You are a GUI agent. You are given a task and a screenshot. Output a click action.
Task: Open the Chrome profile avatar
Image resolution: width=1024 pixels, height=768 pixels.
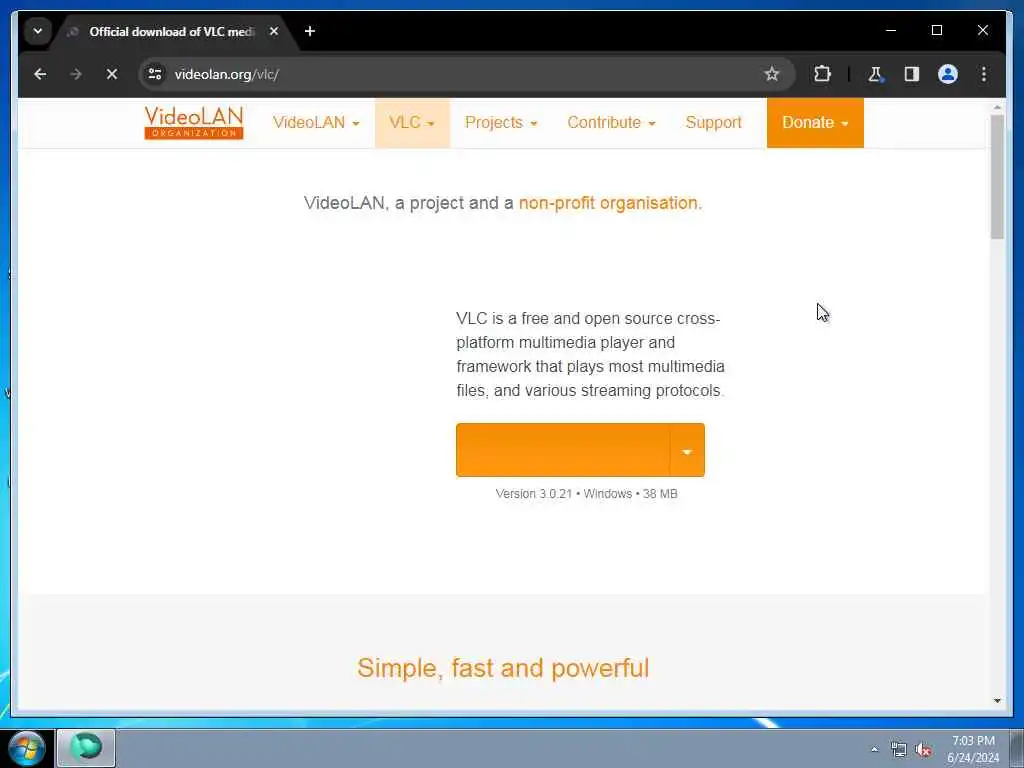click(948, 74)
